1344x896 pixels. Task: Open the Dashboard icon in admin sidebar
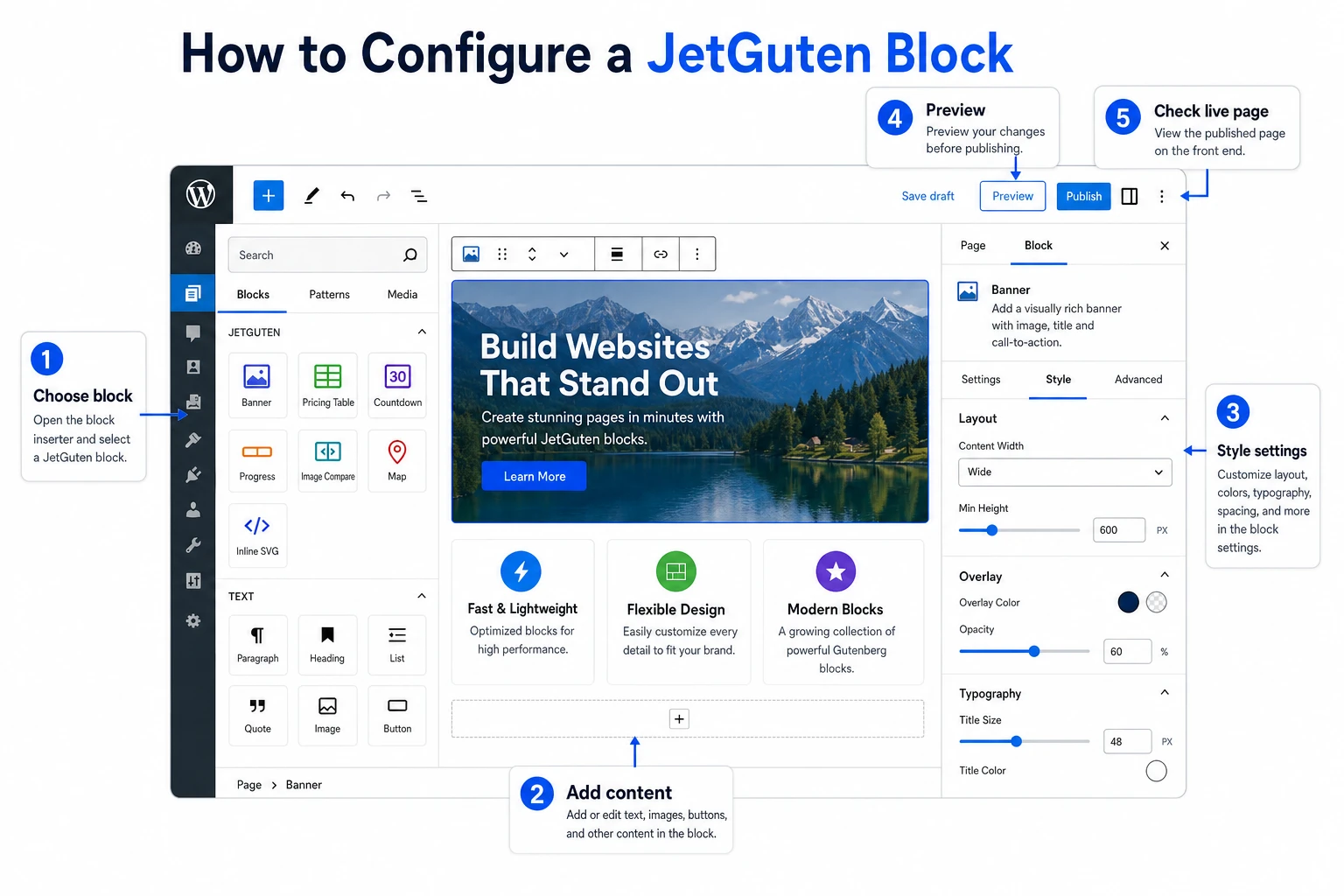(x=193, y=248)
